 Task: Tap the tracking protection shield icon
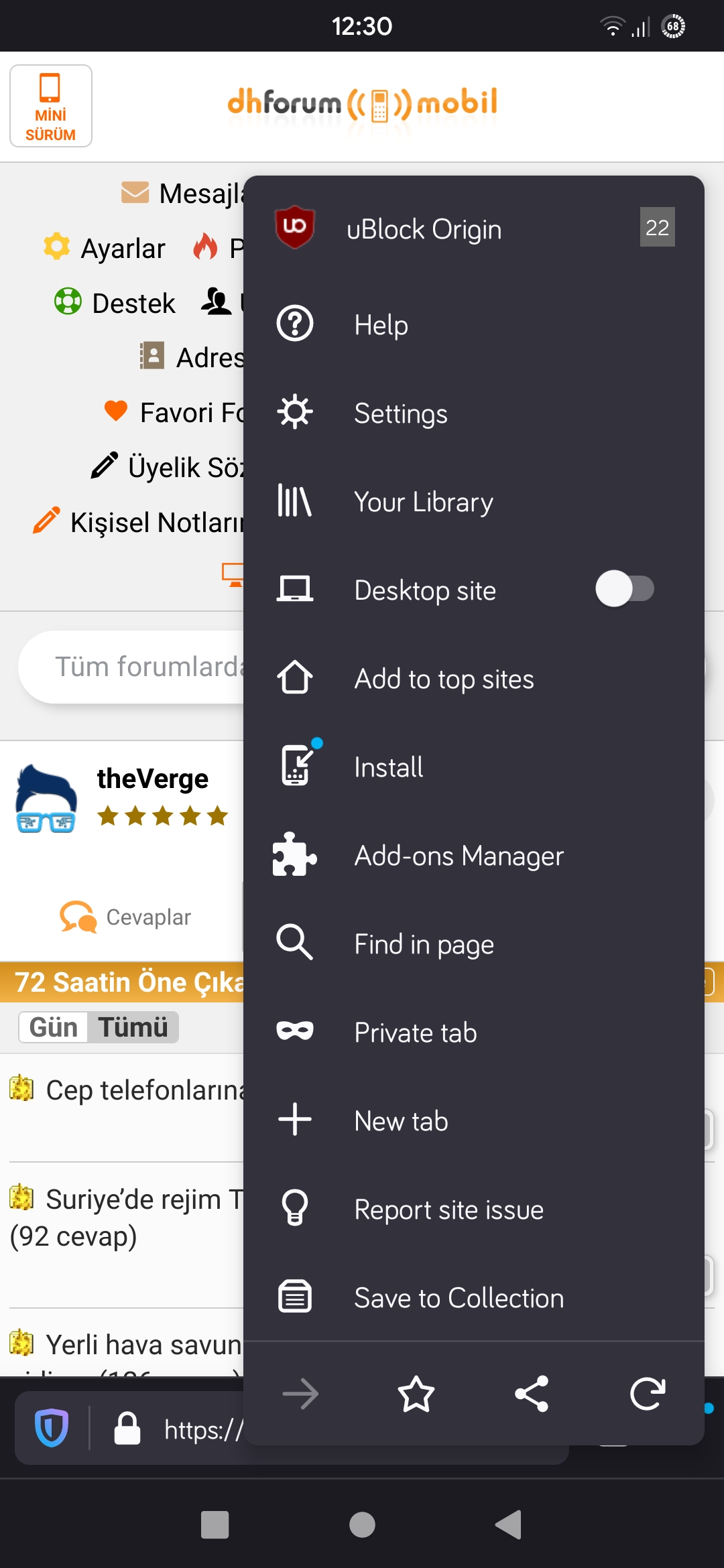coord(52,1428)
